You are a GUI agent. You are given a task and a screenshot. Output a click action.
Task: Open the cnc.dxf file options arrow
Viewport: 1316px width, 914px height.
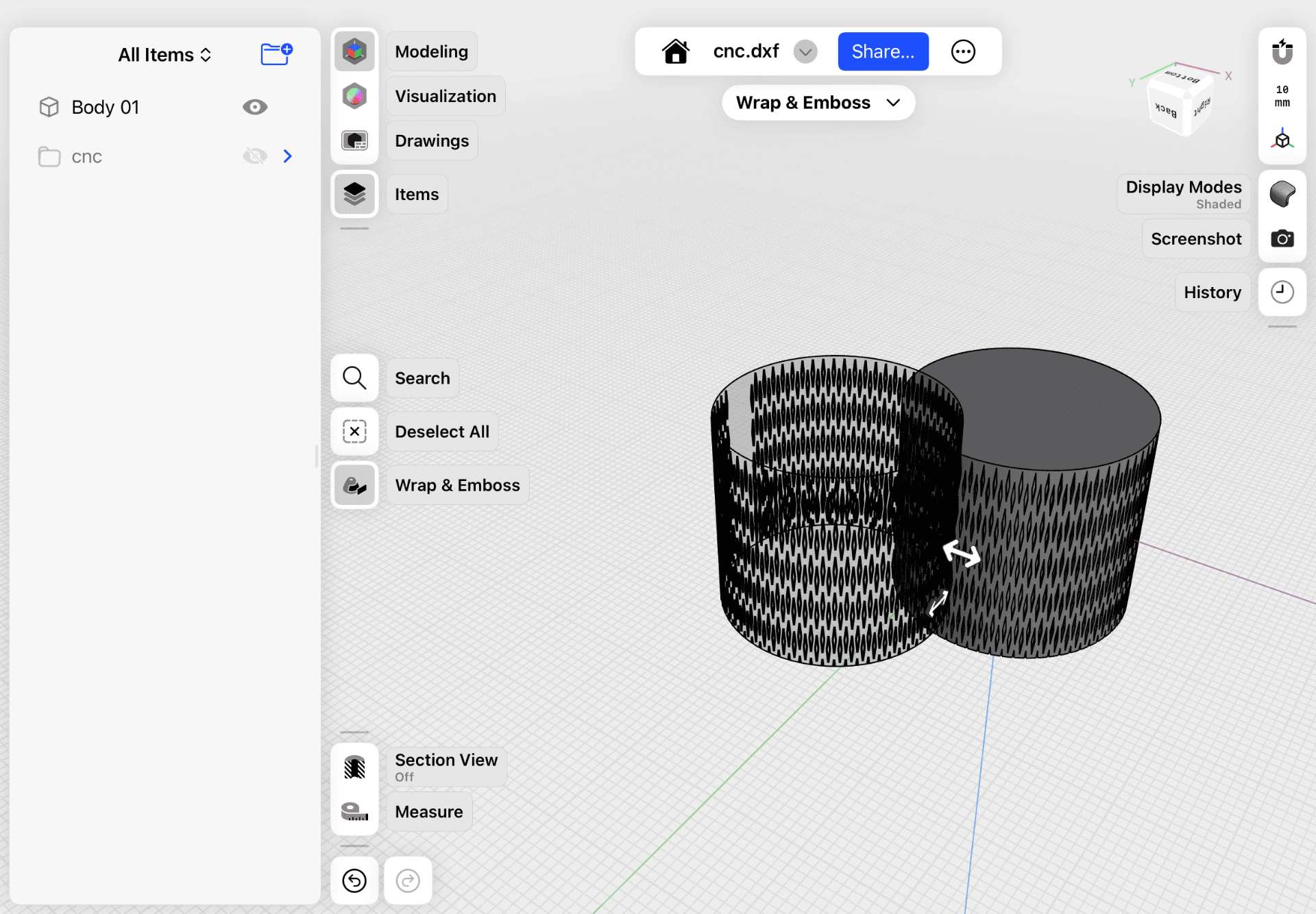pyautogui.click(x=805, y=51)
